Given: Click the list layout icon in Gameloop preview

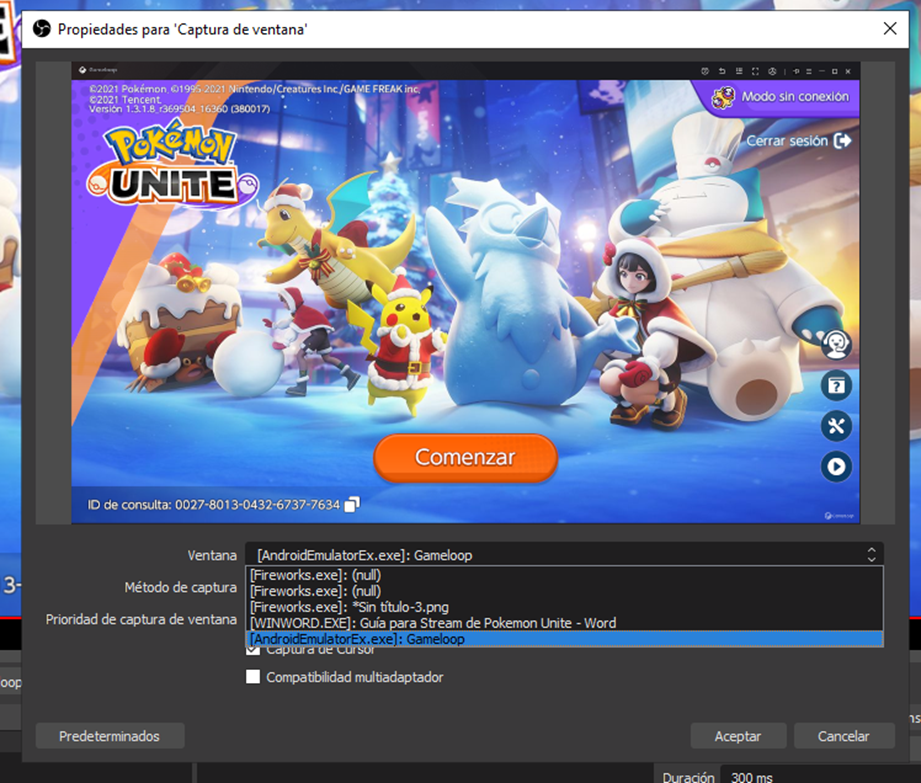Looking at the screenshot, I should 739,71.
